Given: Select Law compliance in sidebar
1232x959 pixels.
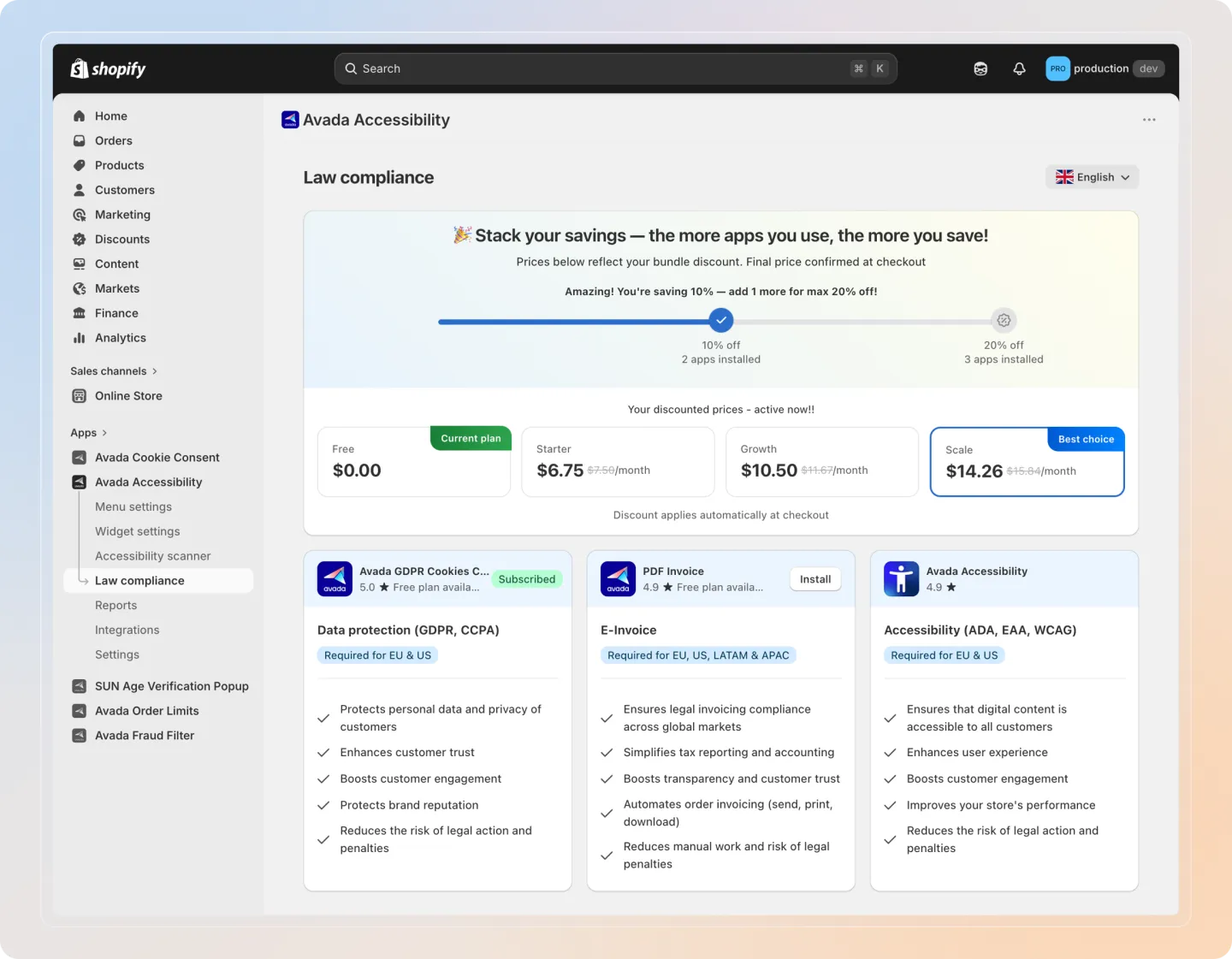Looking at the screenshot, I should tap(158, 581).
